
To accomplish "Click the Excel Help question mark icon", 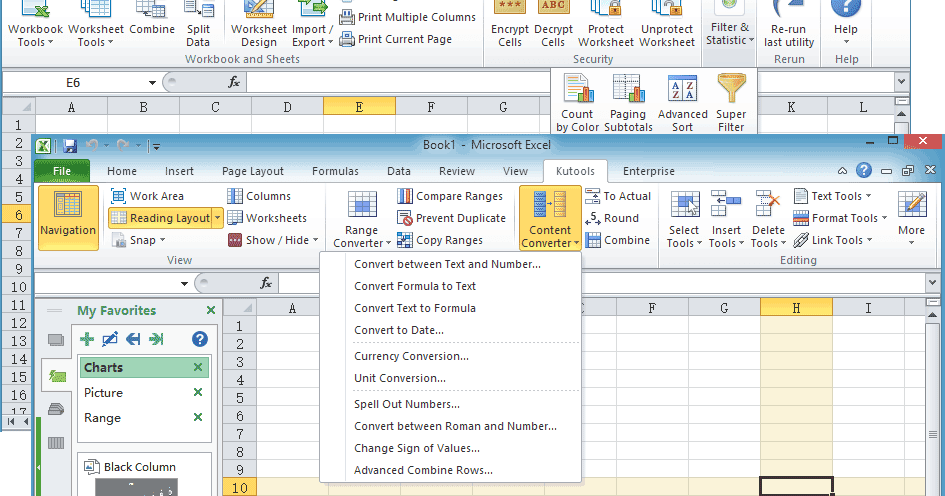I will (864, 171).
